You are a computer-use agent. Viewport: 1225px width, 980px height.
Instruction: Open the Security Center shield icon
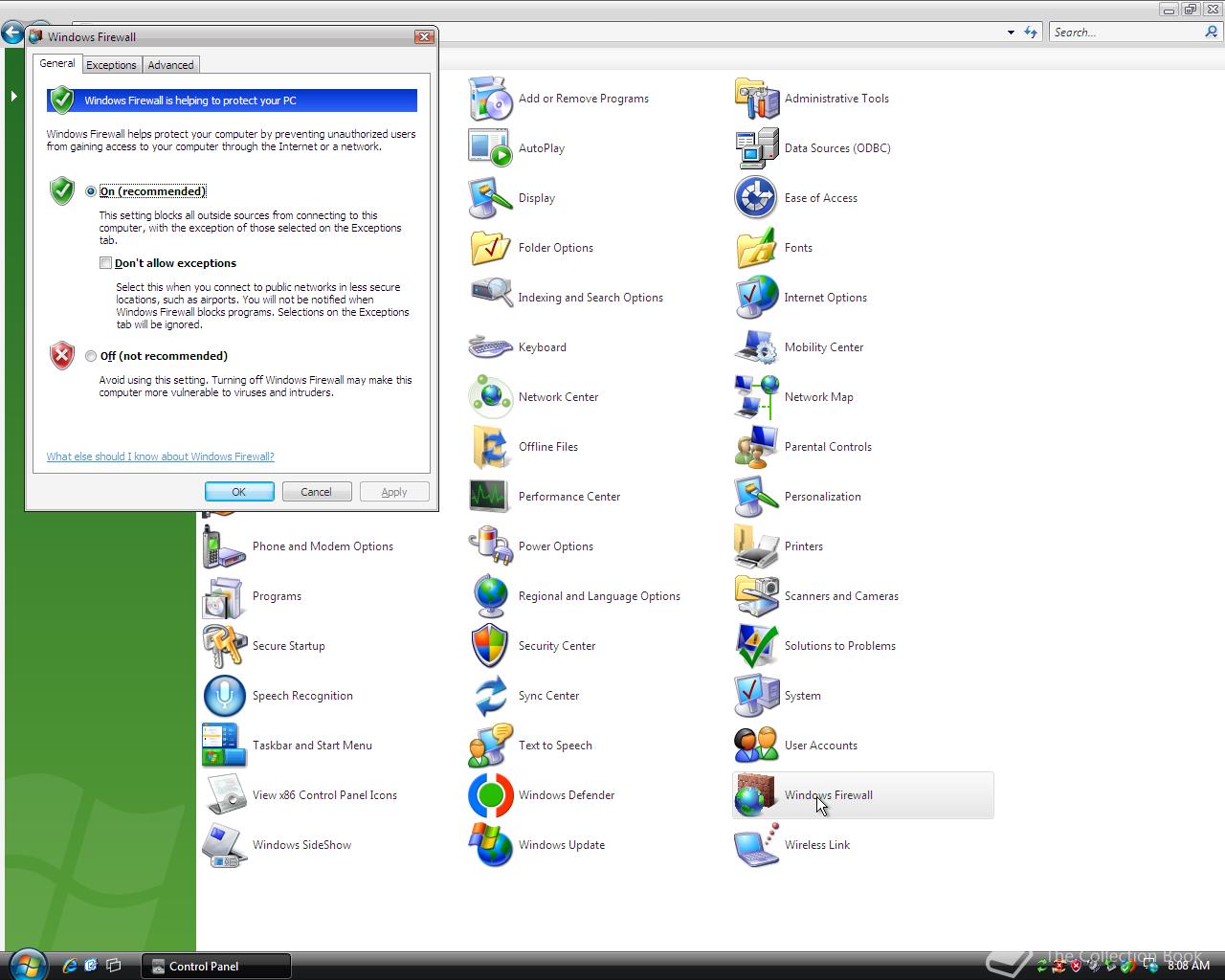(x=490, y=646)
